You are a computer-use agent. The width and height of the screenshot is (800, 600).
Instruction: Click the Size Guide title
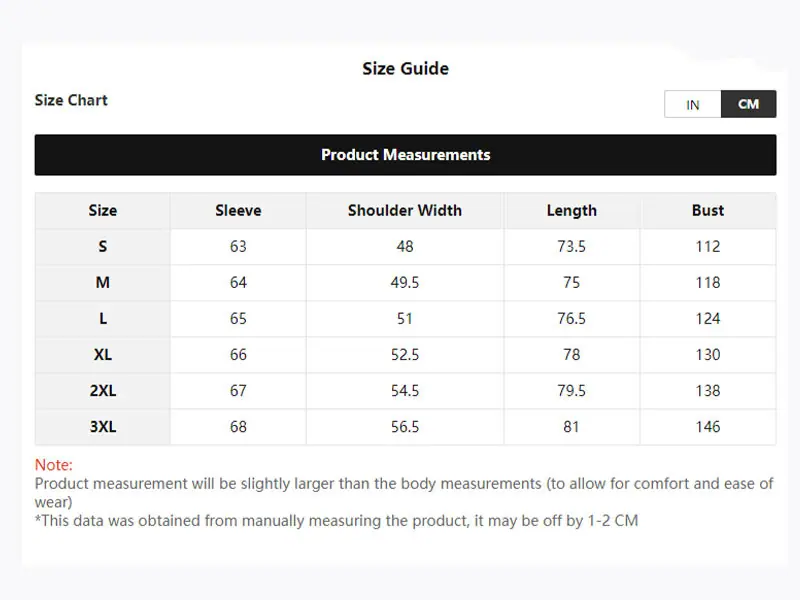tap(406, 68)
